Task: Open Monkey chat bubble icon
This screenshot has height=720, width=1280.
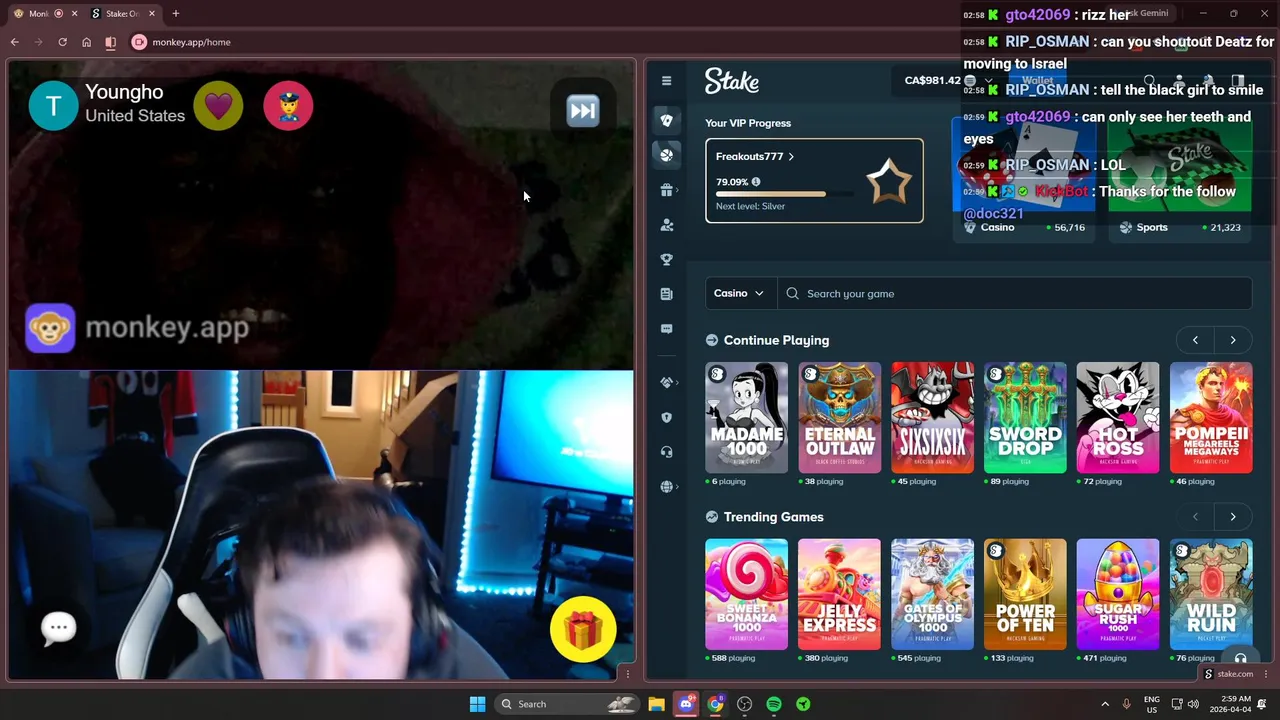Action: click(58, 628)
